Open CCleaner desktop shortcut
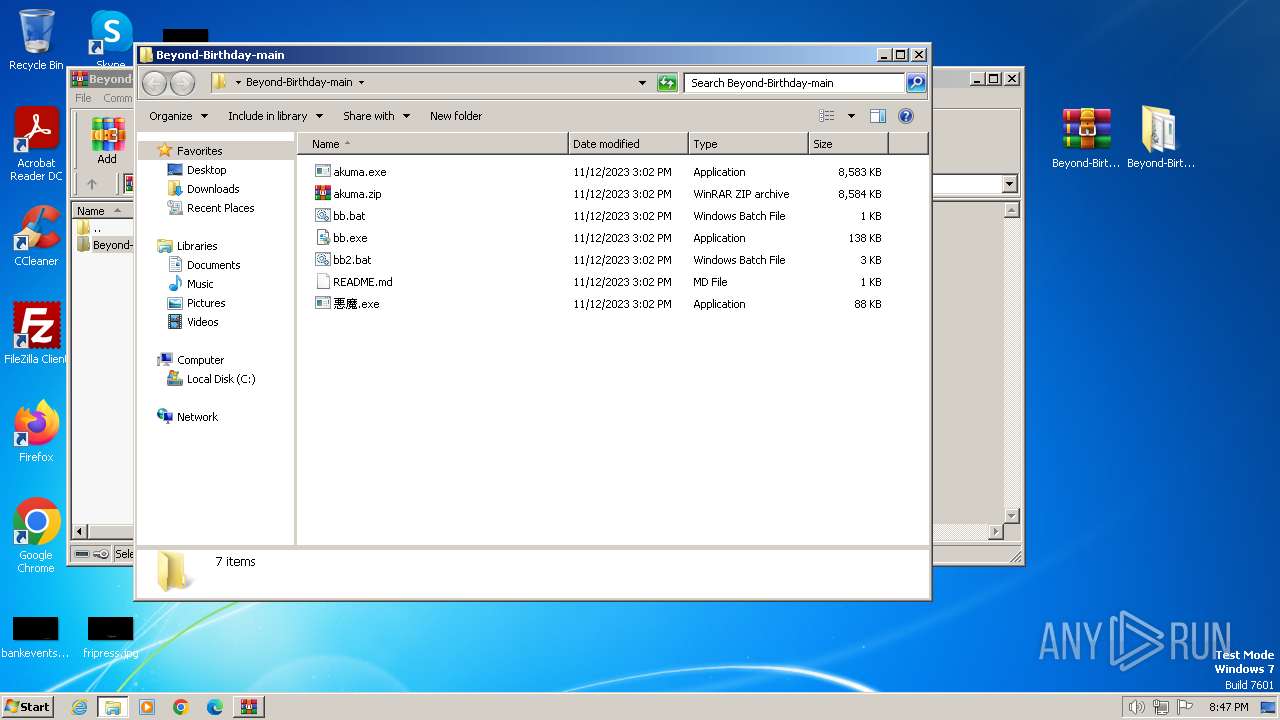Screen dimensions: 1280x720 [x=36, y=236]
